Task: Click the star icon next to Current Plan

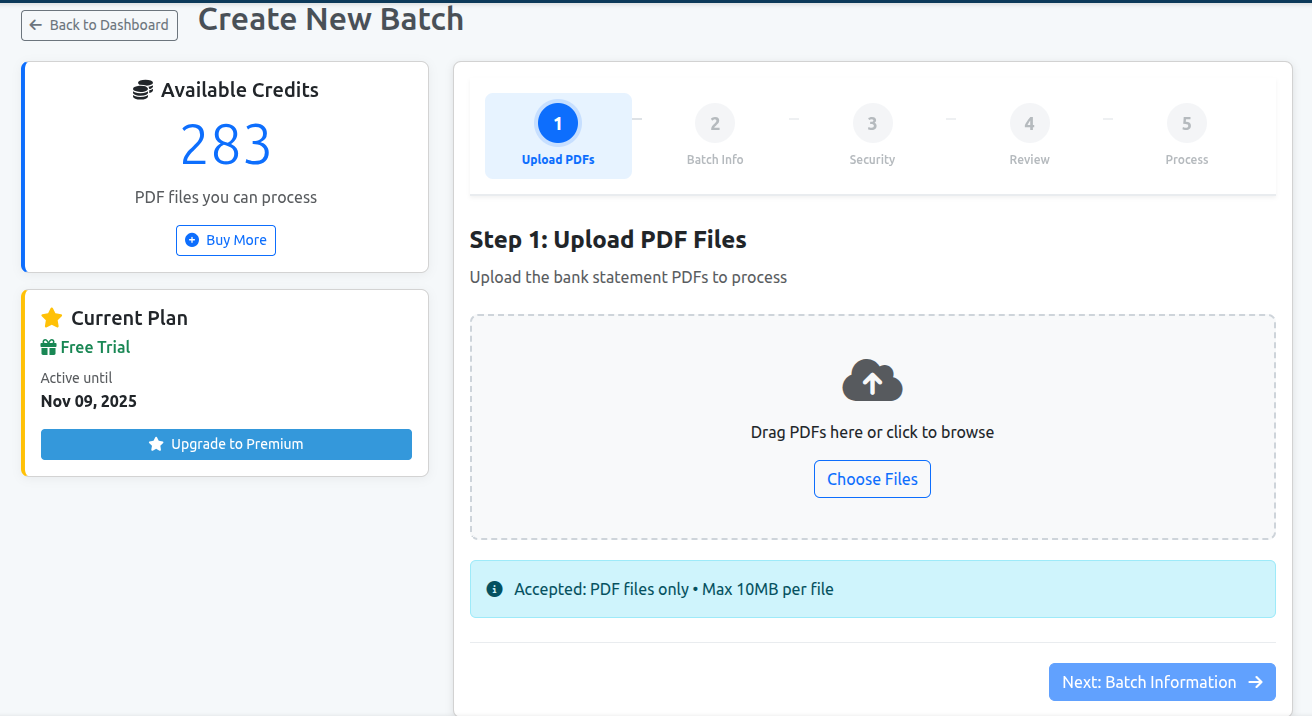Action: 51,317
